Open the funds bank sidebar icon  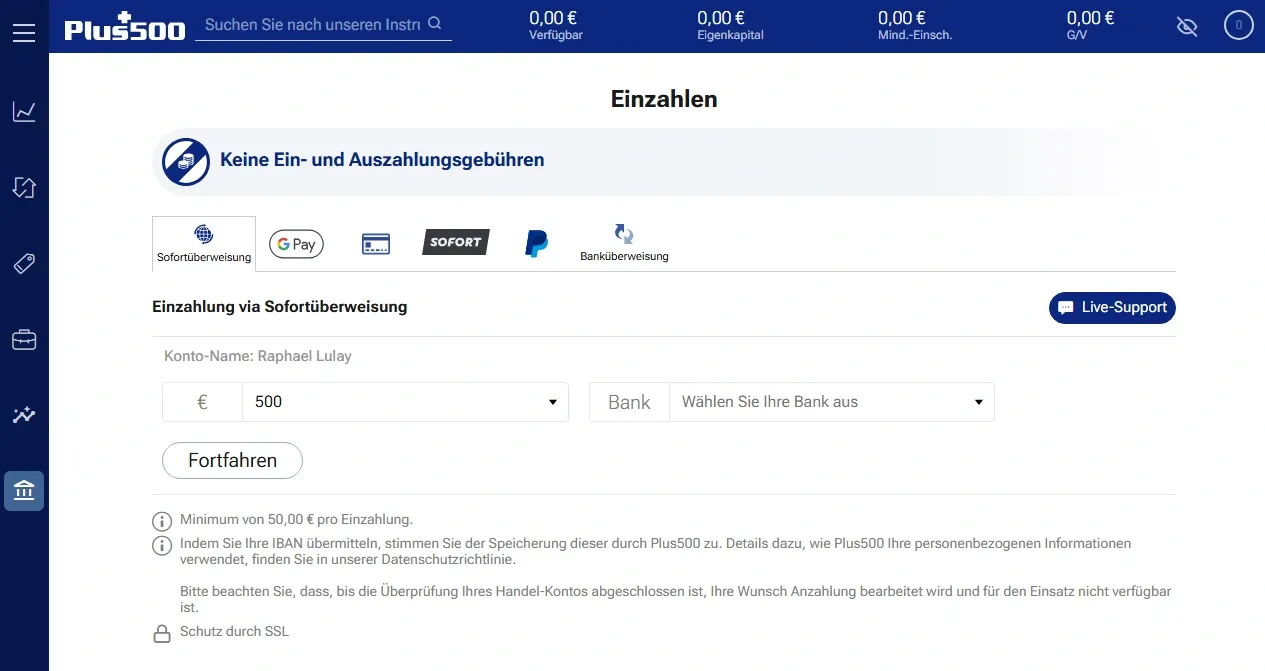click(24, 491)
